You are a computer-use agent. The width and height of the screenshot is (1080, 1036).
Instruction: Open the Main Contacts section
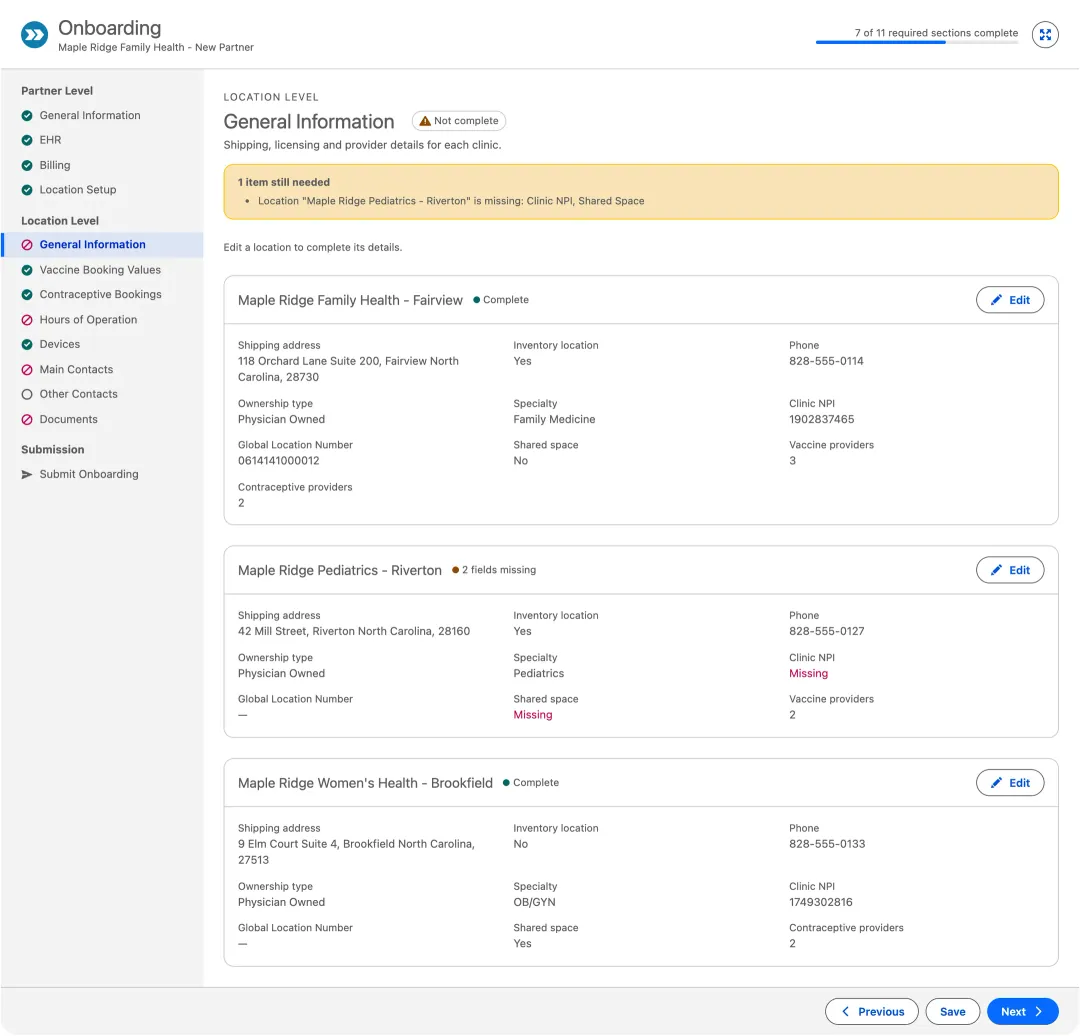coord(102,370)
